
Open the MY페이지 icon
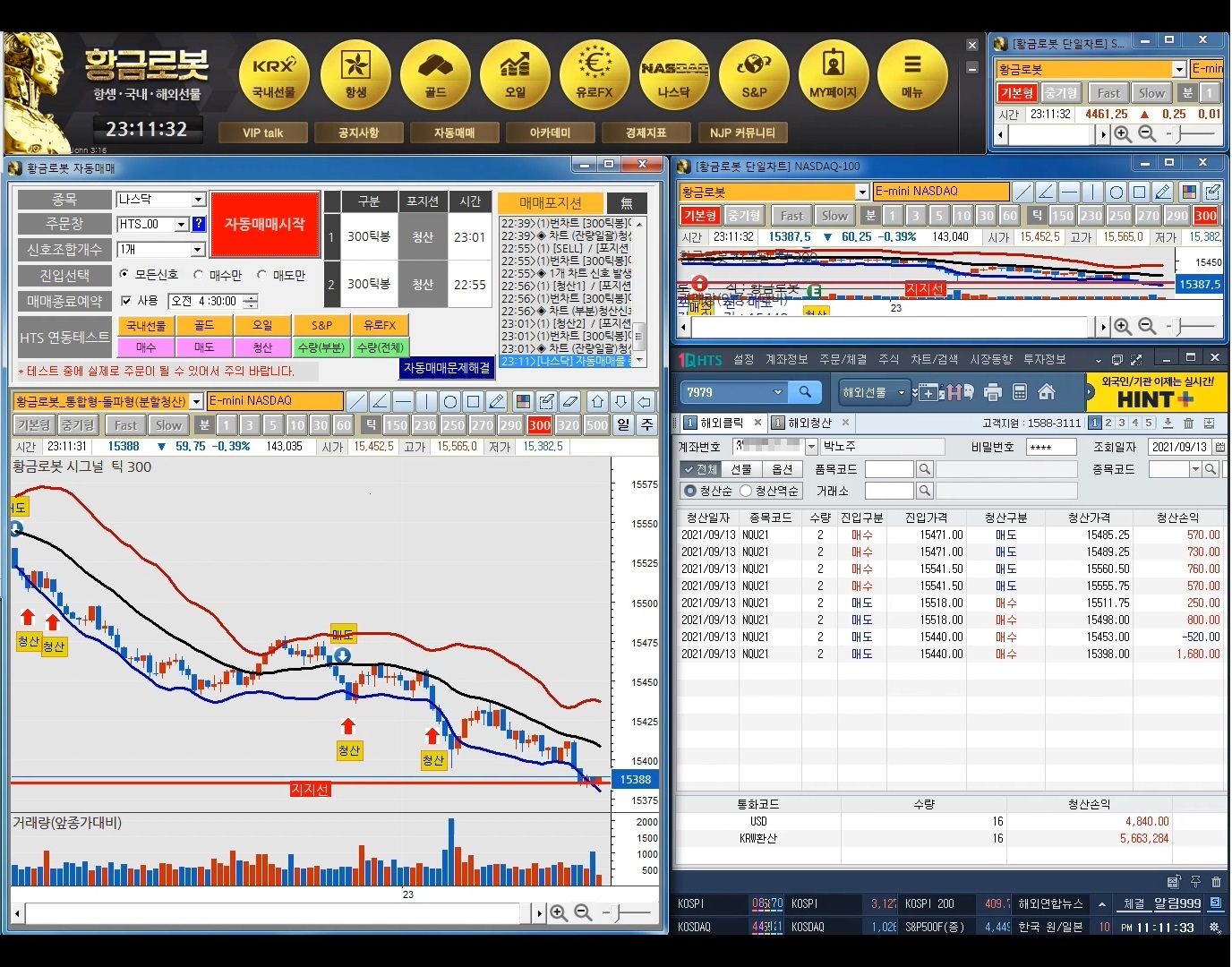point(834,73)
